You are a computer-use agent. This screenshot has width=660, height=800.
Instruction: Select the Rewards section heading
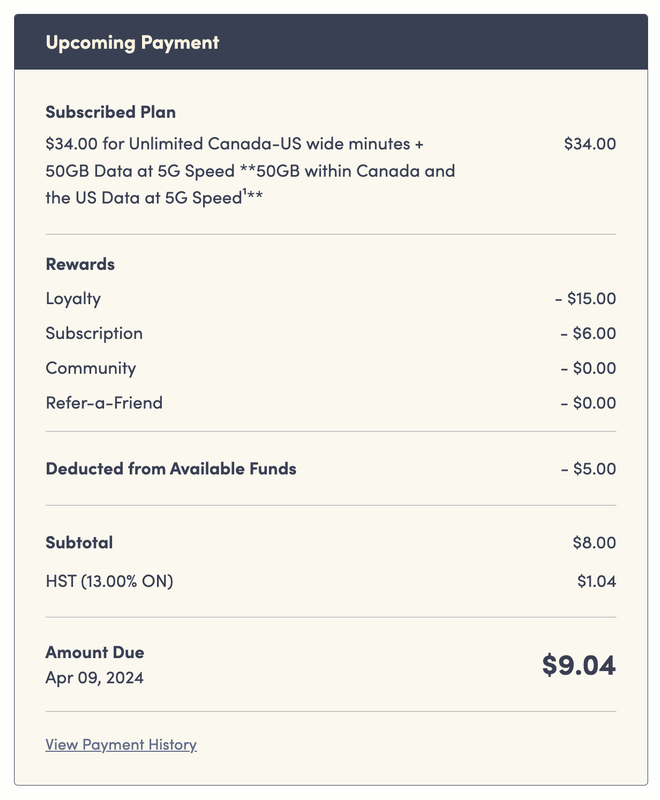(80, 264)
